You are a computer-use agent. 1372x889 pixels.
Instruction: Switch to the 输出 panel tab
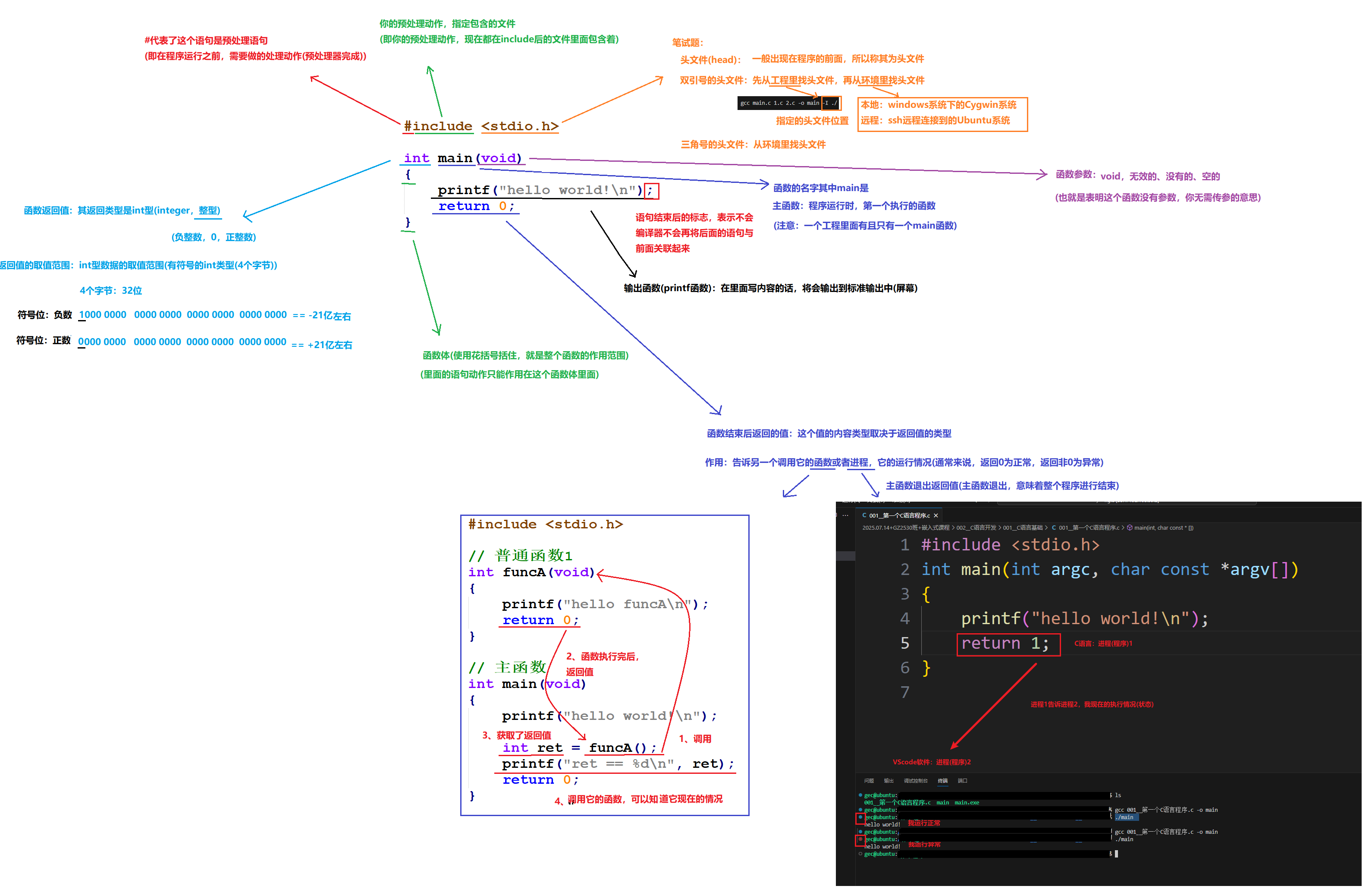click(x=889, y=781)
